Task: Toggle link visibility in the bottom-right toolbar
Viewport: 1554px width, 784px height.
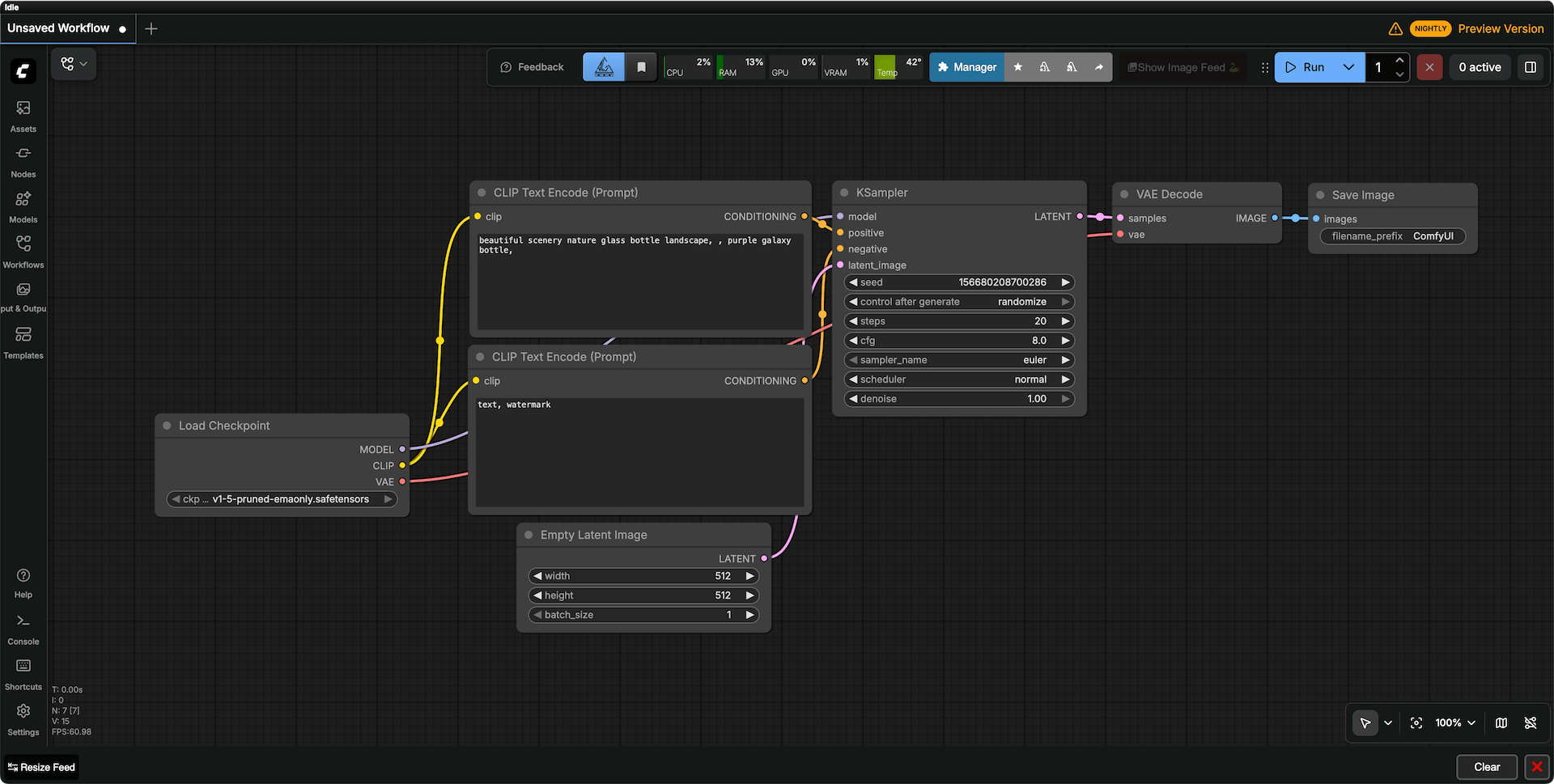Action: click(x=1531, y=723)
